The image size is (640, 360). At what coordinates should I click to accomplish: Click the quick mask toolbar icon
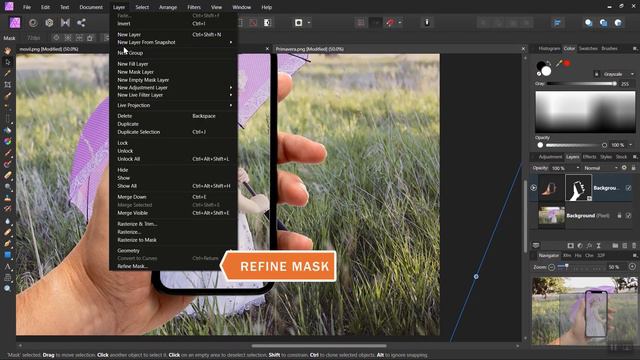point(299,22)
